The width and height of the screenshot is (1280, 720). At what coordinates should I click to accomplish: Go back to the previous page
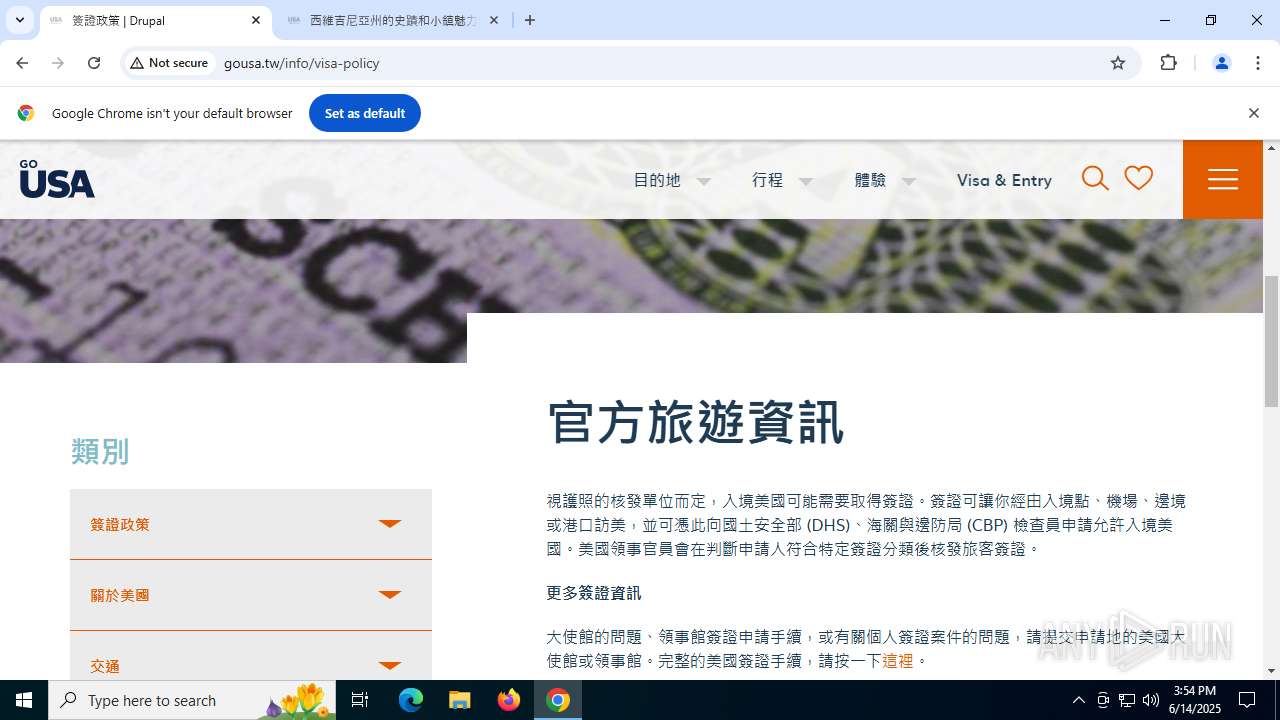click(22, 63)
